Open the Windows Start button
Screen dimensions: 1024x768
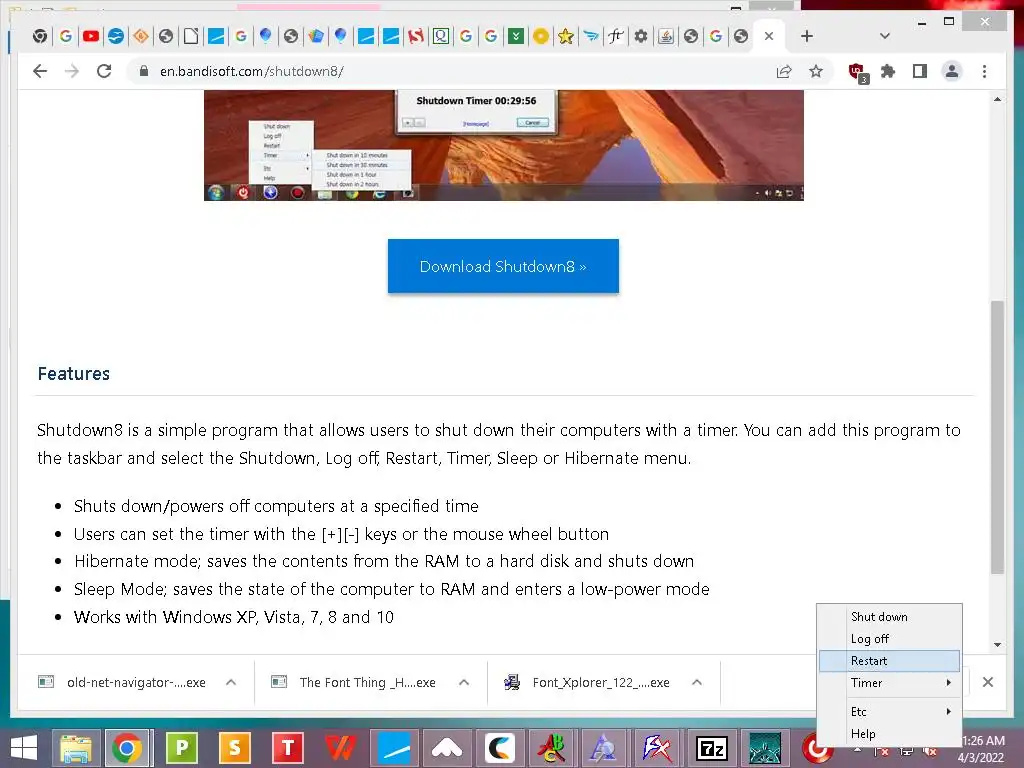tap(24, 748)
